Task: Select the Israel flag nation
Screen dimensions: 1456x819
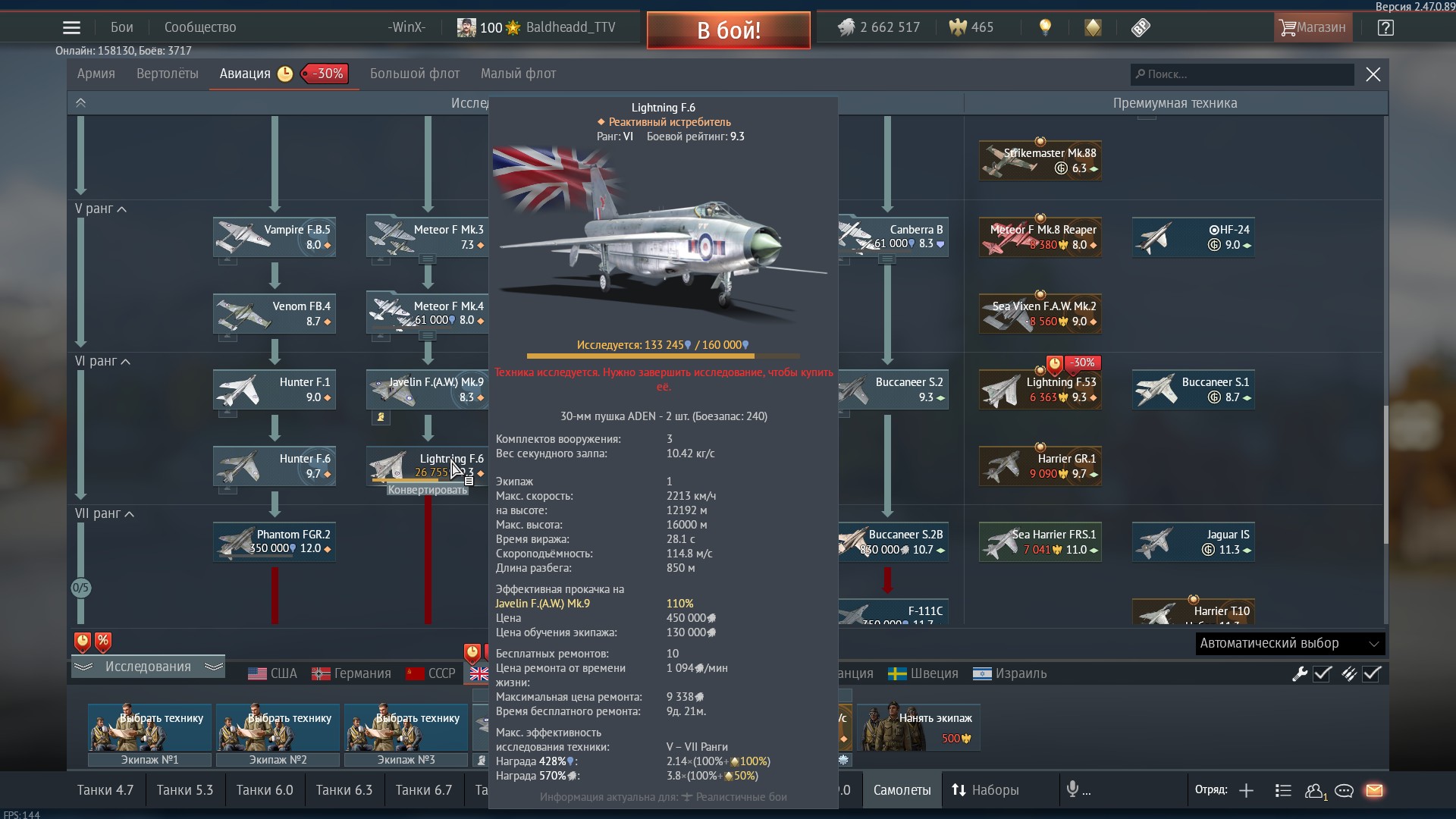Action: pyautogui.click(x=1009, y=673)
